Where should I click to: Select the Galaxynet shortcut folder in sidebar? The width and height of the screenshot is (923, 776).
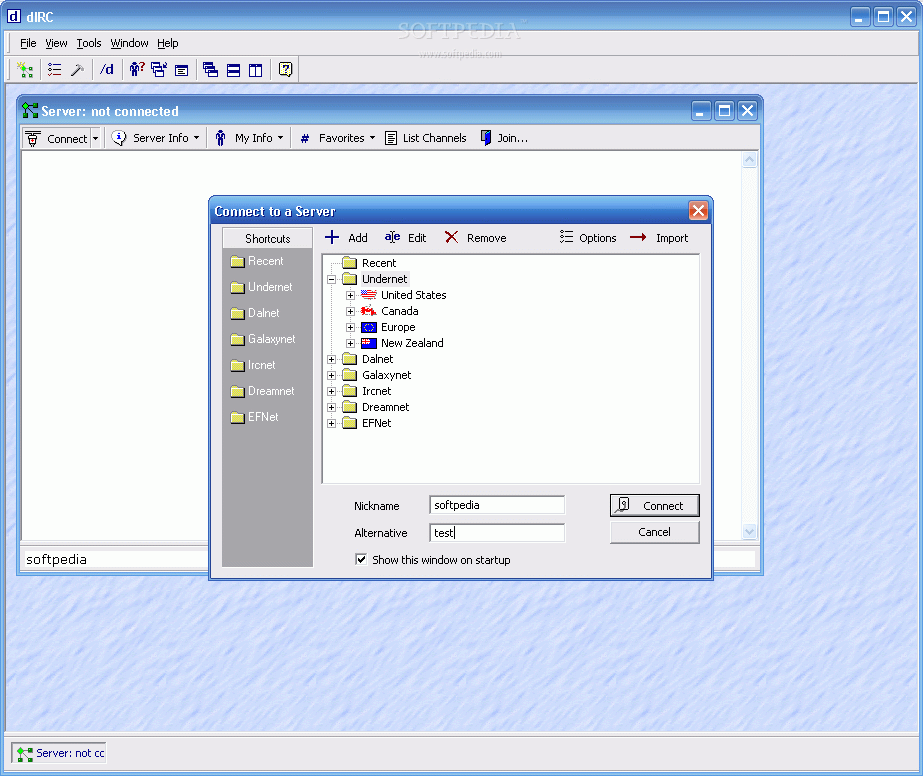(x=263, y=339)
